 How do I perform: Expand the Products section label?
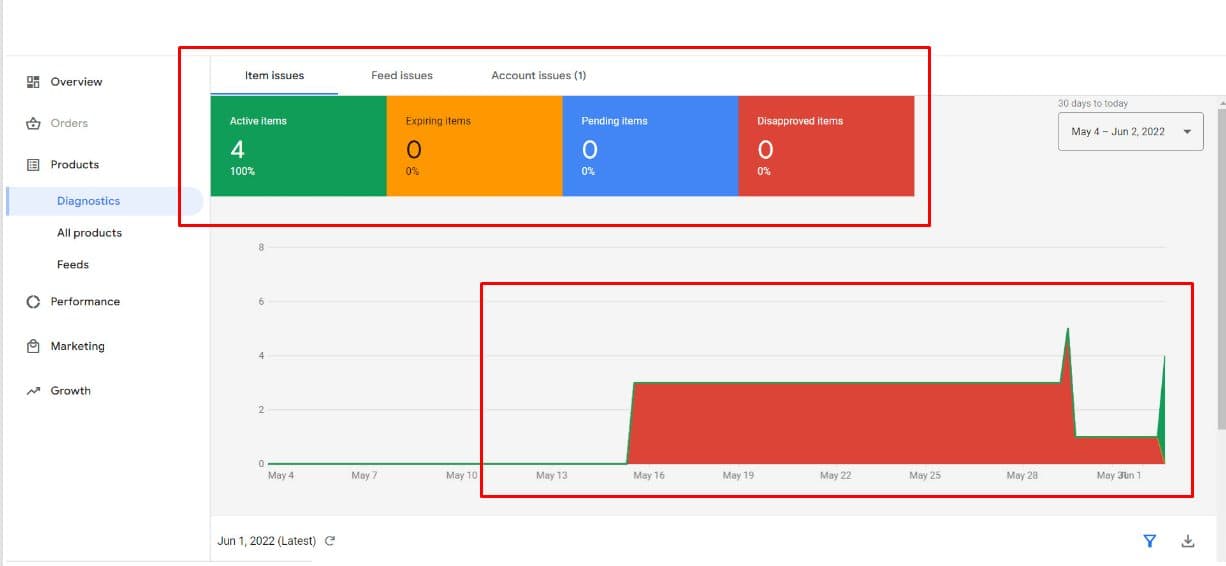tap(75, 165)
